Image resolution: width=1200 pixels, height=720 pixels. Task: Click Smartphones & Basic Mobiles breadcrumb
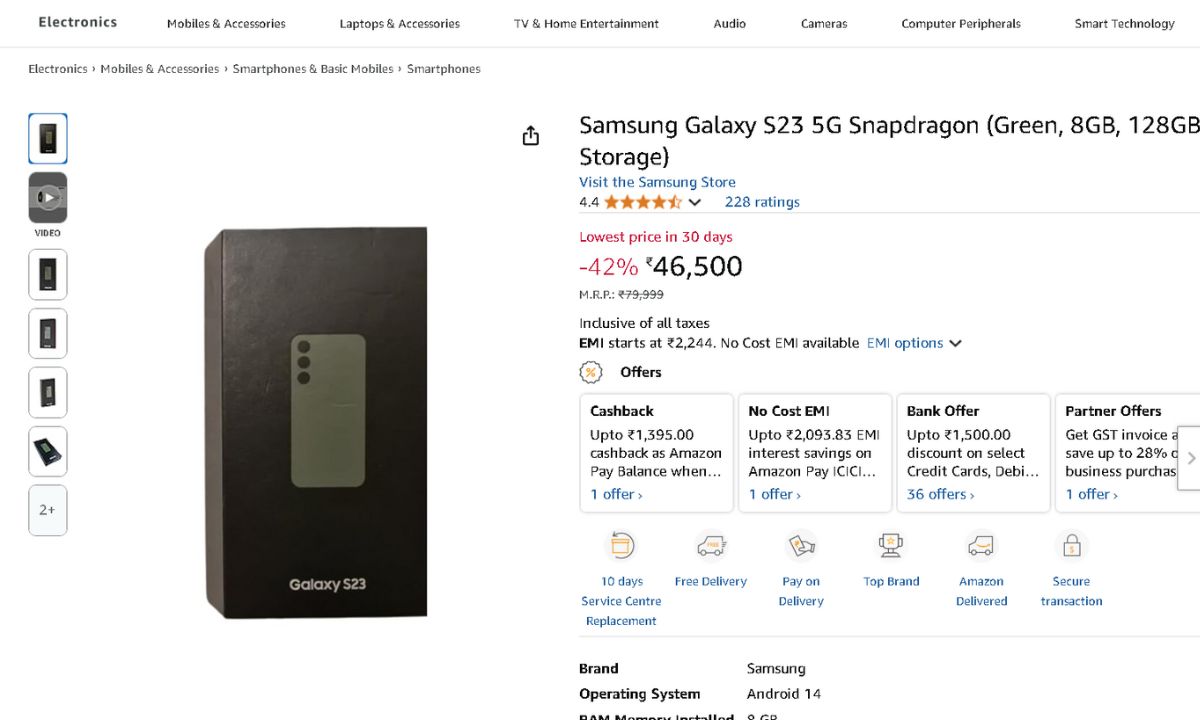click(x=313, y=69)
